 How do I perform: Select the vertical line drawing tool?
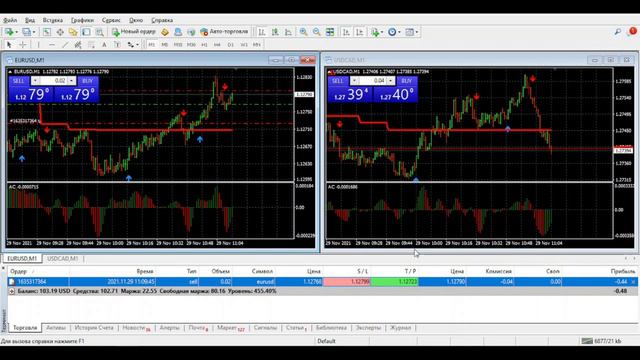click(38, 44)
